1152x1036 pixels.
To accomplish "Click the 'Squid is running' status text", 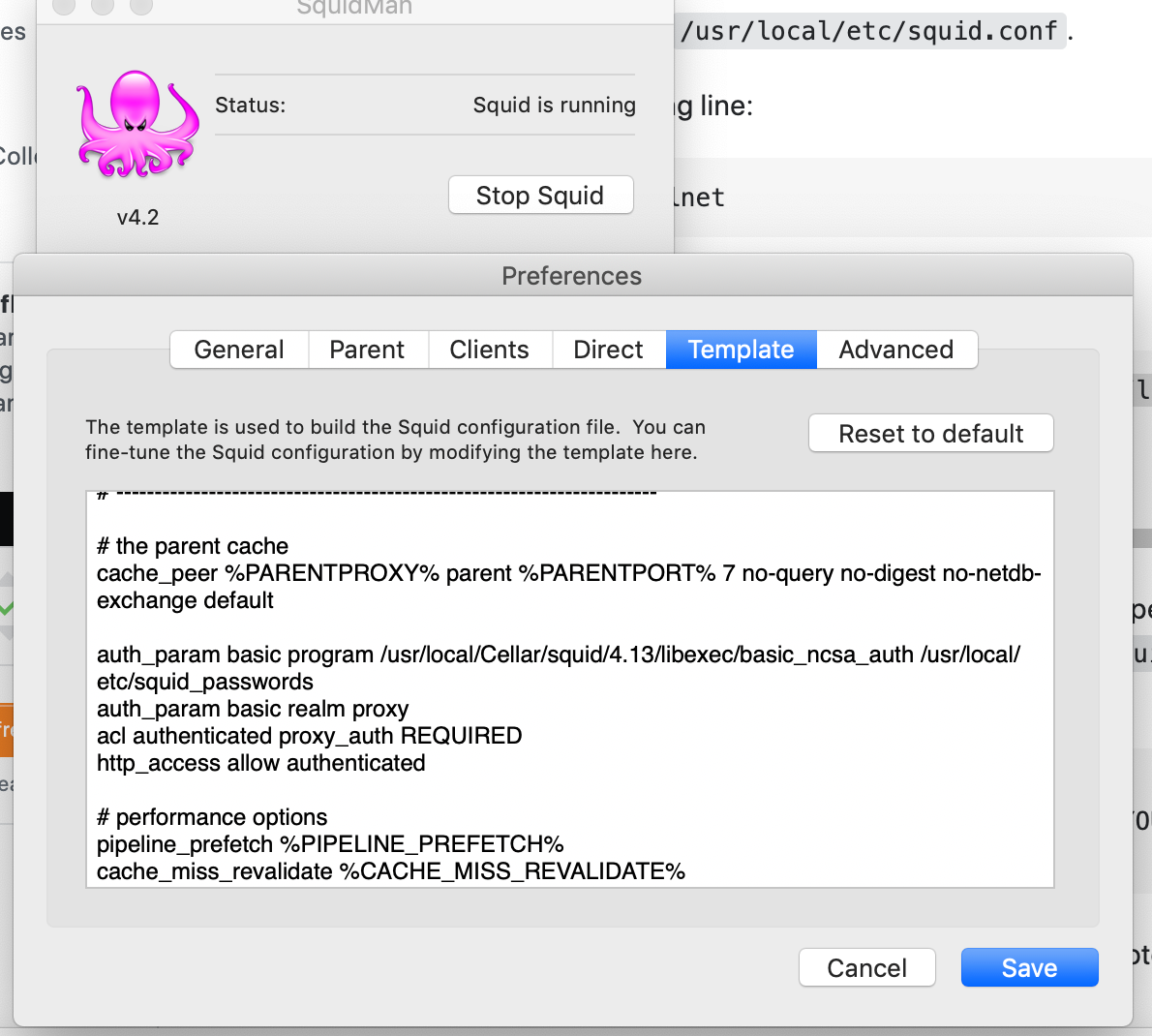I will (x=554, y=106).
